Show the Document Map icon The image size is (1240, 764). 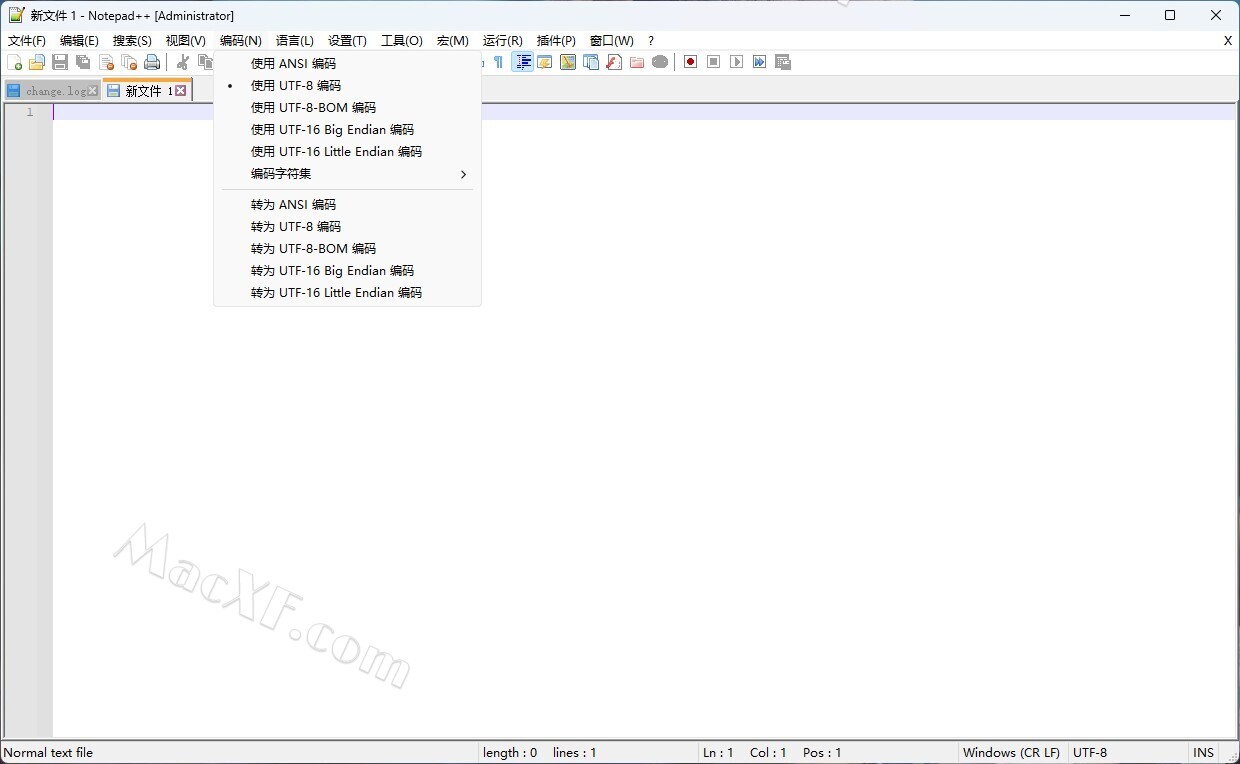pos(568,62)
